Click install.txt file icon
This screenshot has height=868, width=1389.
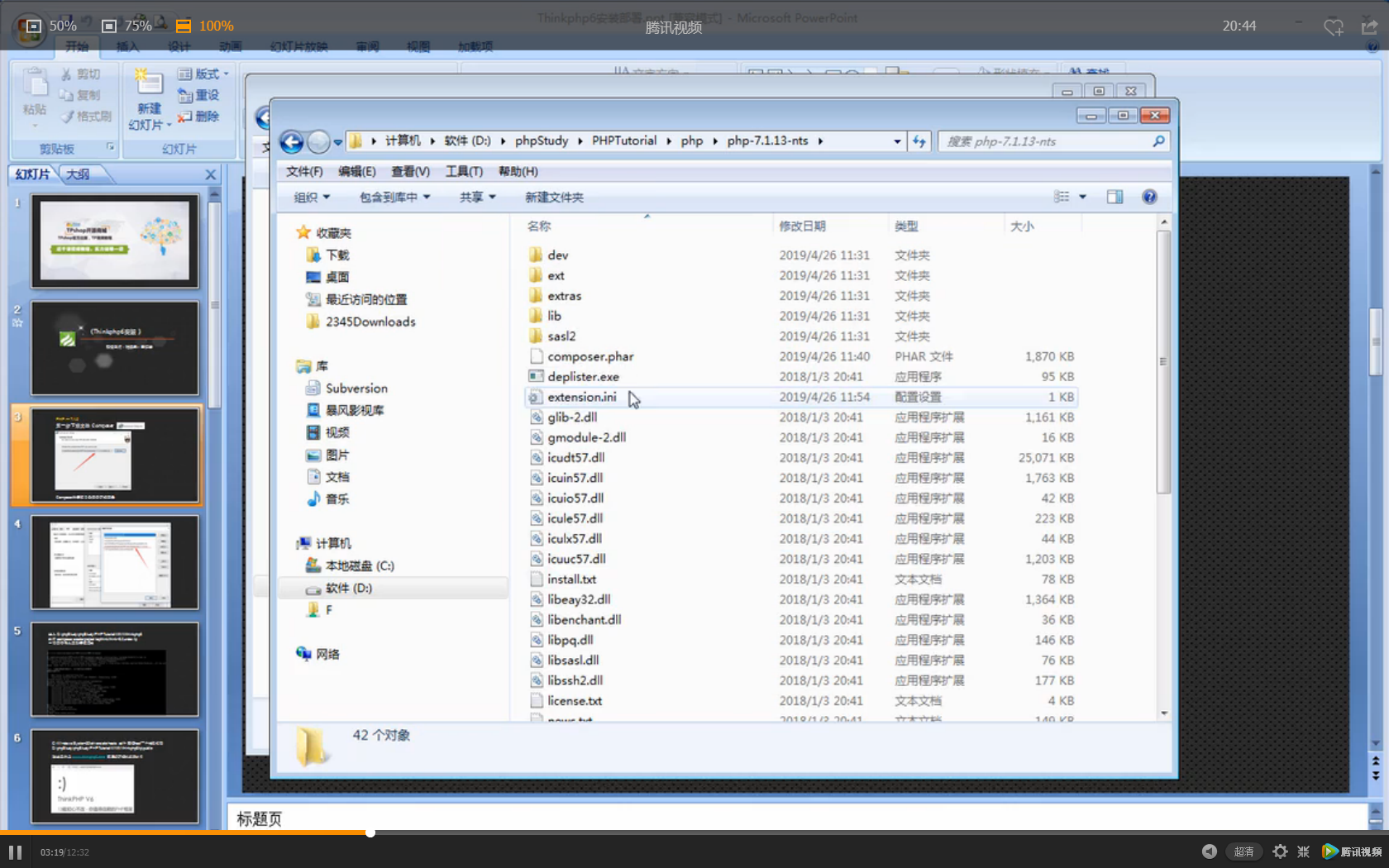536,579
